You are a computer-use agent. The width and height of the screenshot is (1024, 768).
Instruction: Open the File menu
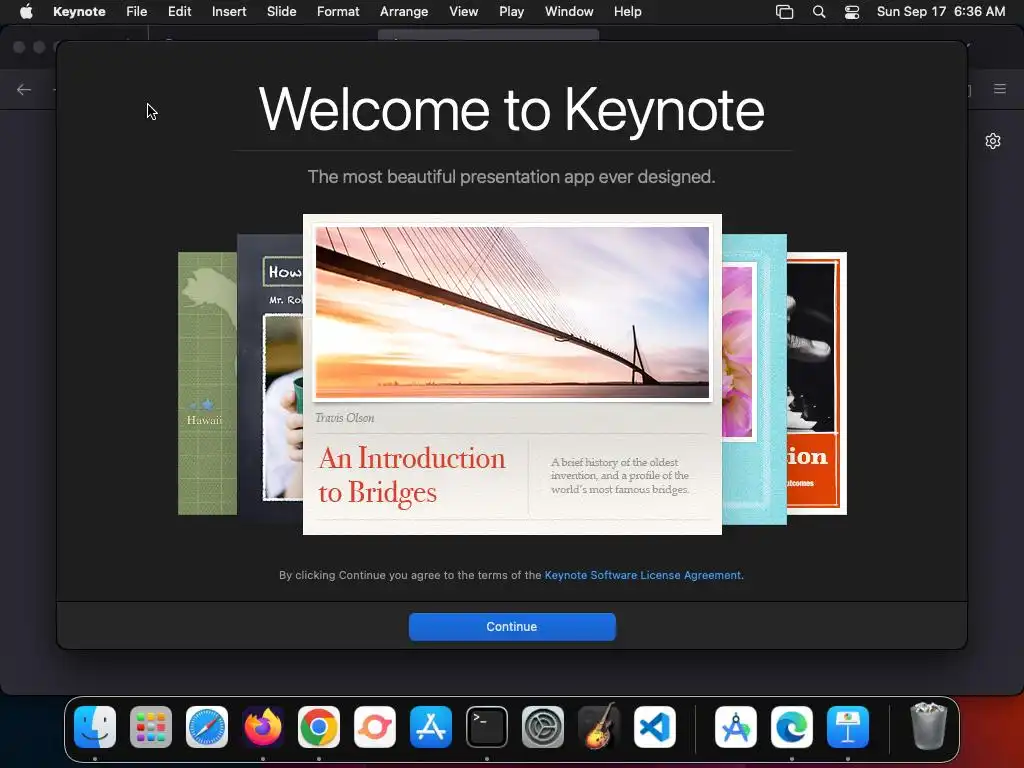click(x=136, y=12)
